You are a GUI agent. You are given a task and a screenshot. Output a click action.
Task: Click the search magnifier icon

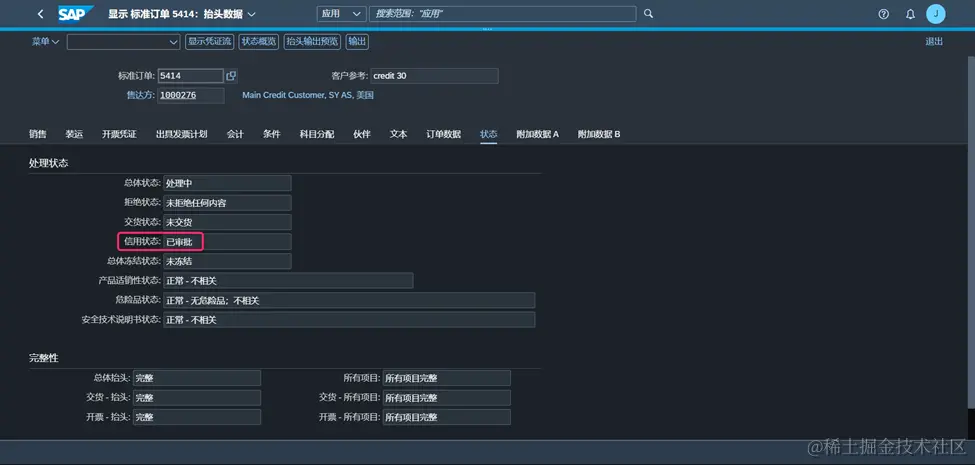pyautogui.click(x=648, y=14)
